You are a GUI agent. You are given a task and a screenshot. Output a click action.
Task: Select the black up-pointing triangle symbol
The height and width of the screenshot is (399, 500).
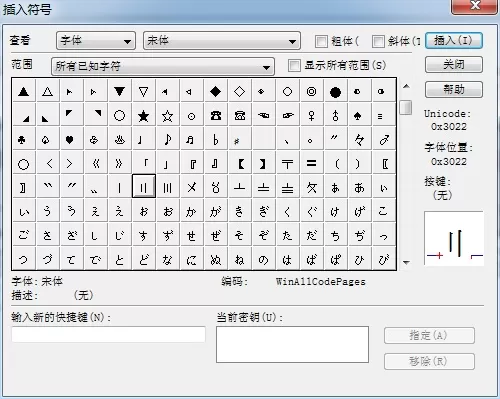[x=24, y=91]
